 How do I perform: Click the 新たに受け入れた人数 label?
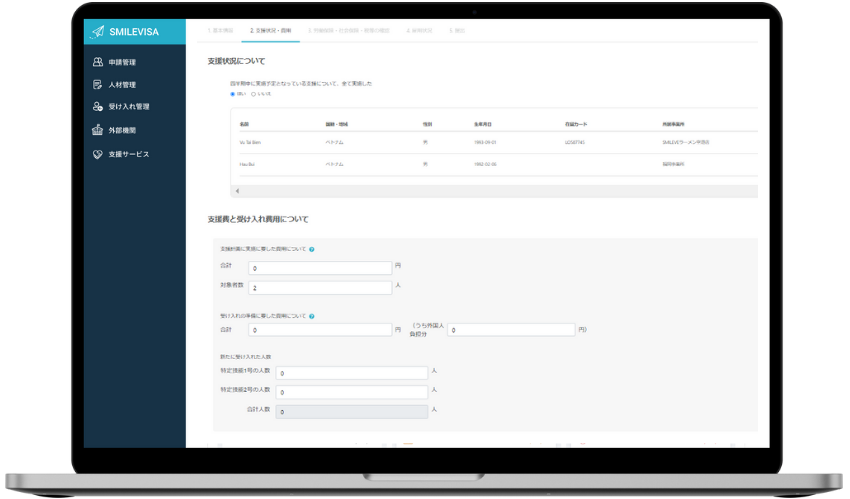246,357
